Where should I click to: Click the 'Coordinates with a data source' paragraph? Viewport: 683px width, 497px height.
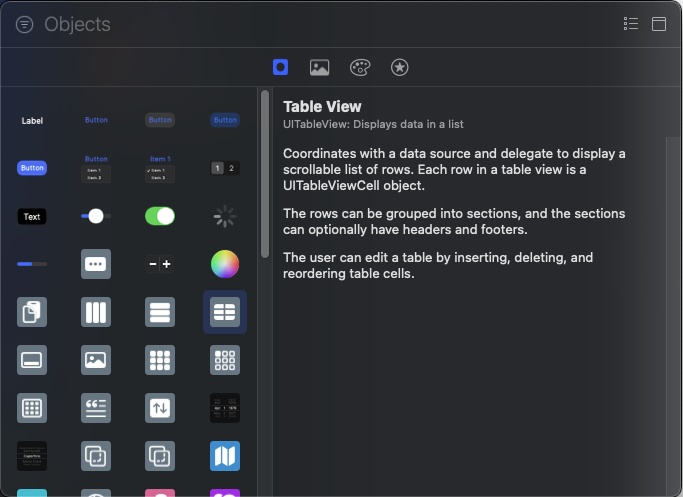click(x=454, y=169)
